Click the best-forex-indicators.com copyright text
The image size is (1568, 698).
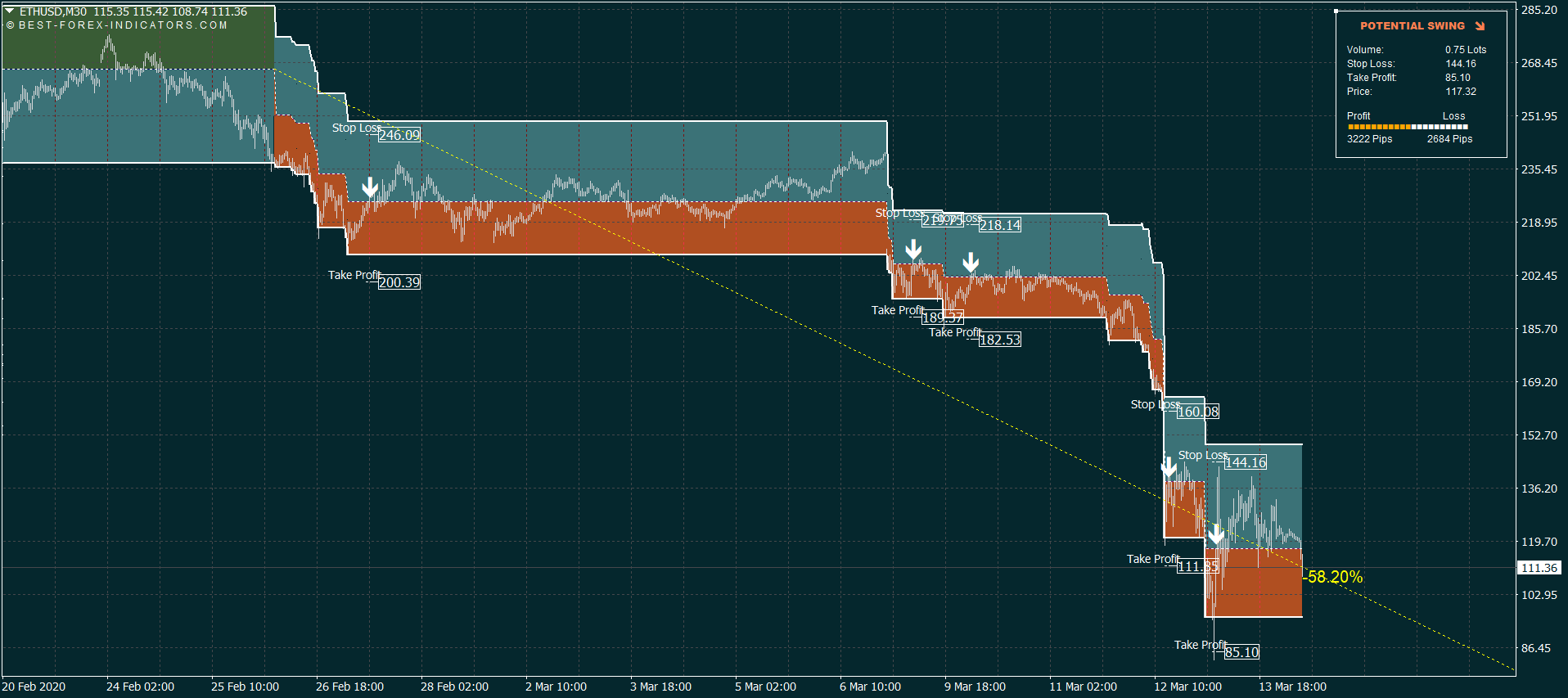coord(117,25)
